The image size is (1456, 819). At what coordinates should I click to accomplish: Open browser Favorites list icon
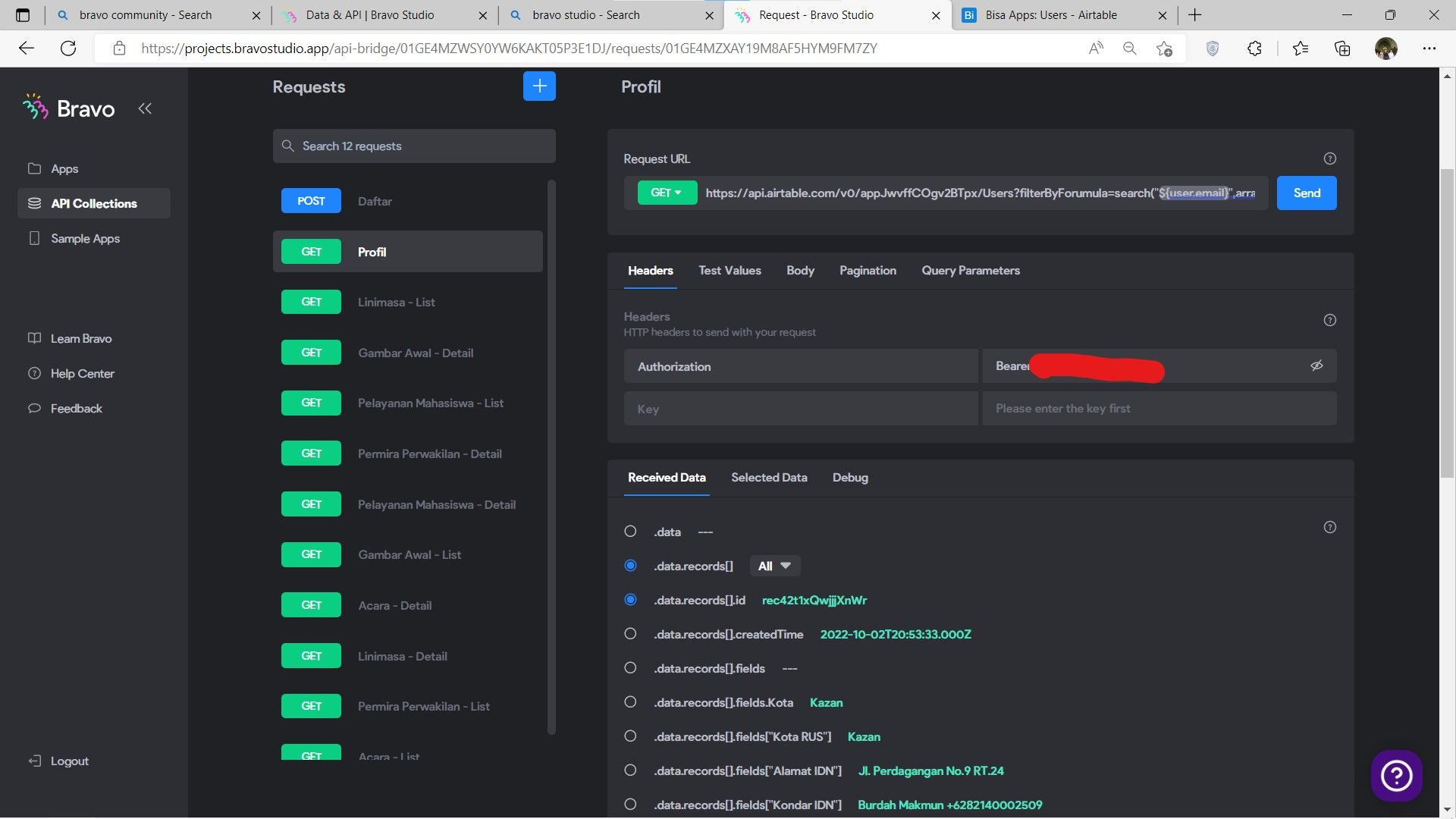tap(1301, 49)
